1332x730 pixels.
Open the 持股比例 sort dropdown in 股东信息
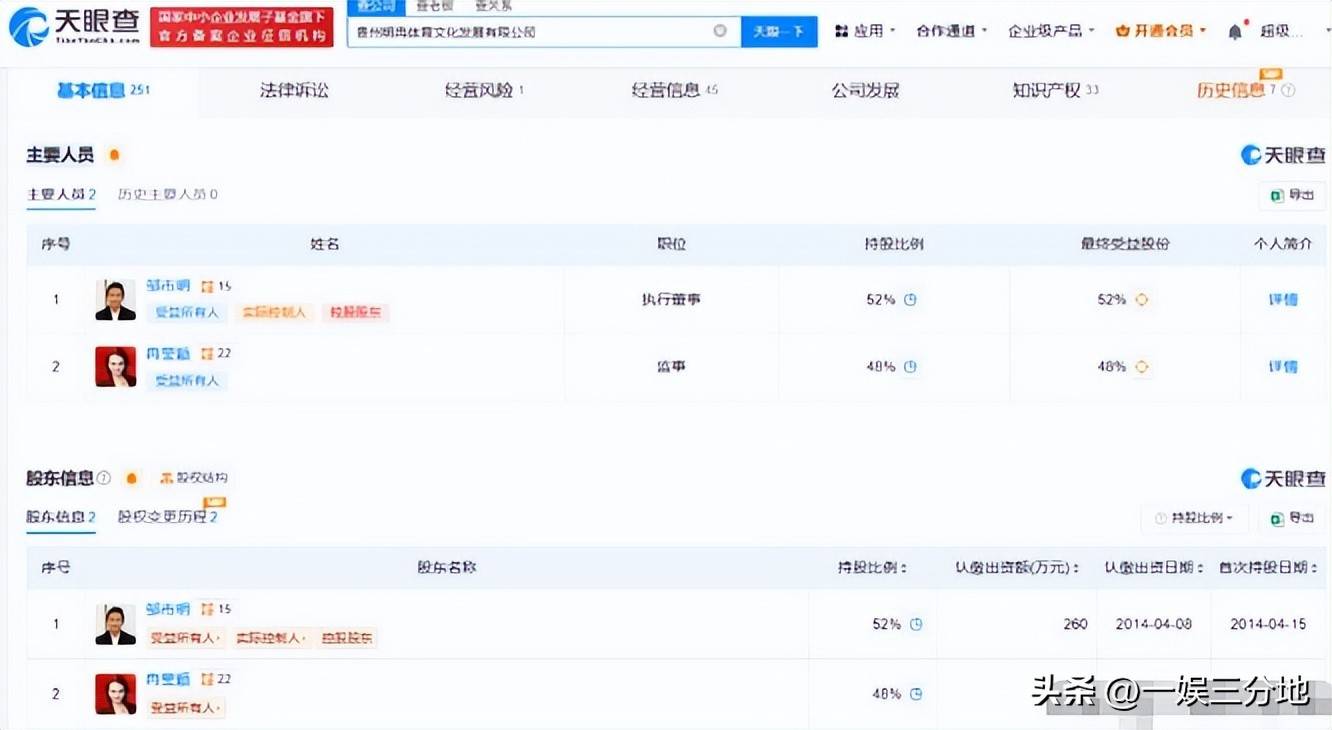1193,518
